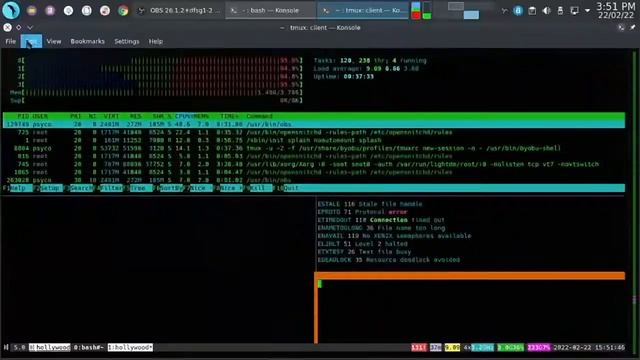Viewport: 640px width, 360px height.
Task: Click htop F5 Tree button
Action: (x=138, y=188)
